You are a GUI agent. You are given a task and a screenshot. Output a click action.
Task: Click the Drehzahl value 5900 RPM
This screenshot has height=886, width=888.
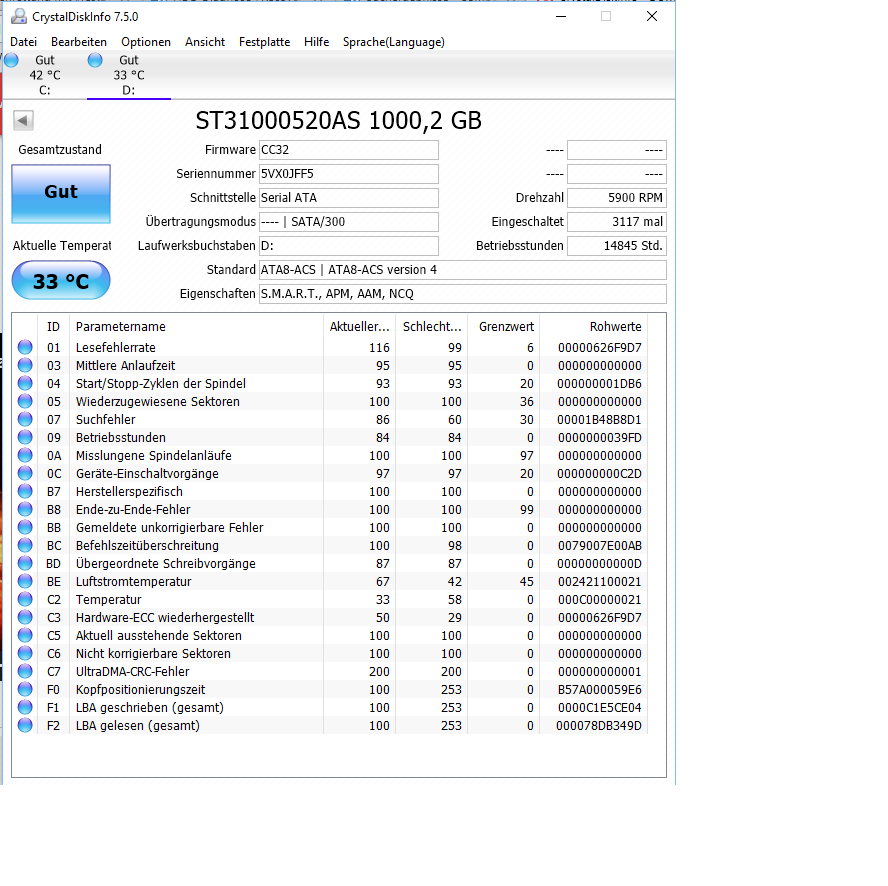(x=617, y=198)
